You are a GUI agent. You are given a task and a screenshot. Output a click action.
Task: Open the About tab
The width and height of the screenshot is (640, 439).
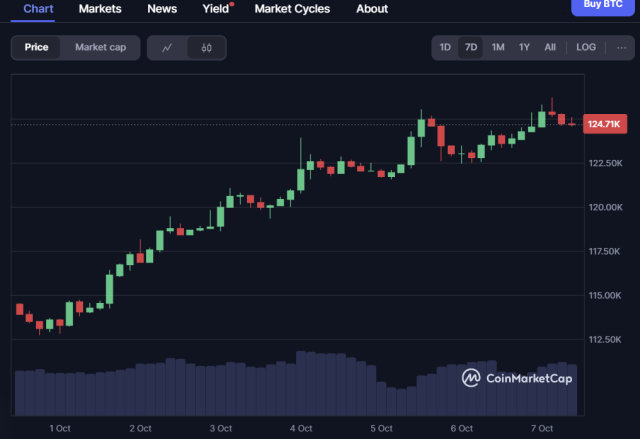[372, 8]
